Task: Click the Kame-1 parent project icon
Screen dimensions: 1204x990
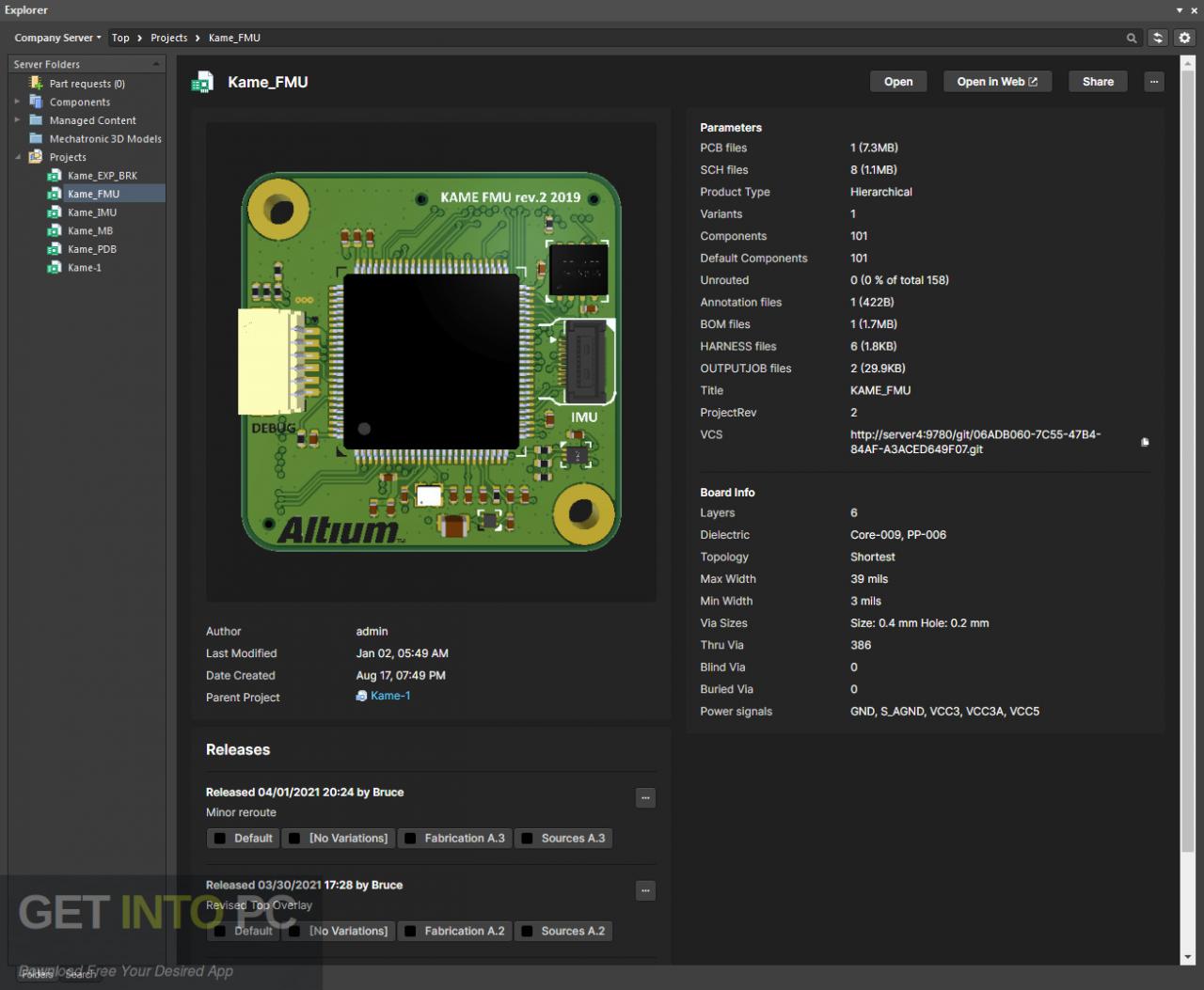Action: coord(361,696)
